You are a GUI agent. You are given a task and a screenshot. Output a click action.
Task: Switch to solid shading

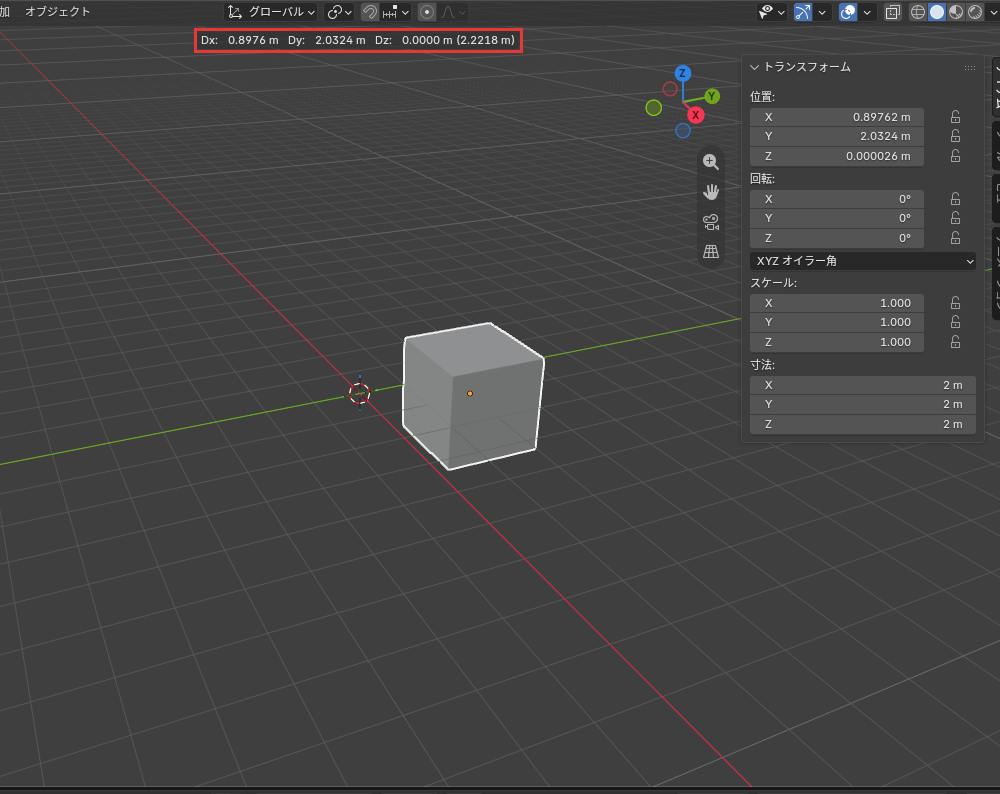coord(937,12)
